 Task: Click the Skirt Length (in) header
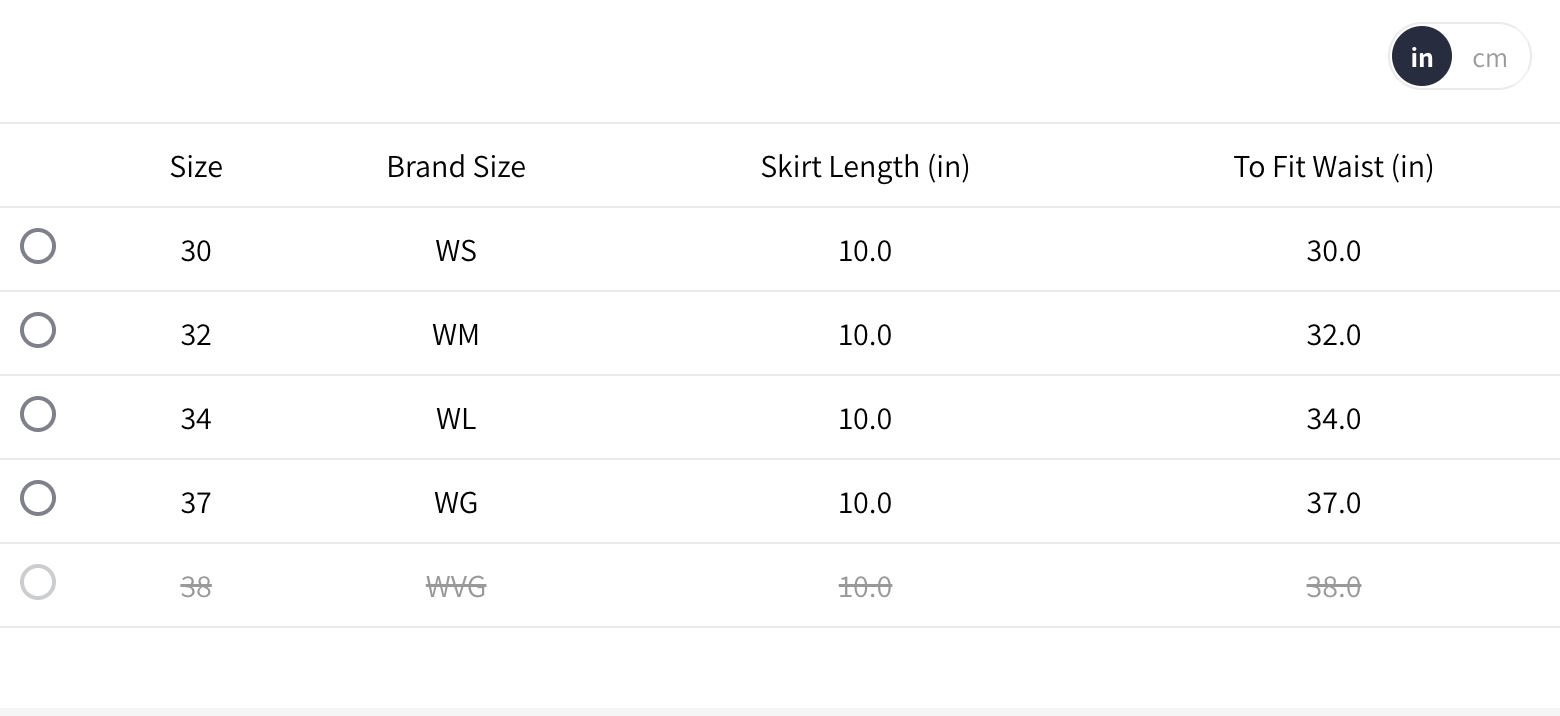click(x=865, y=166)
